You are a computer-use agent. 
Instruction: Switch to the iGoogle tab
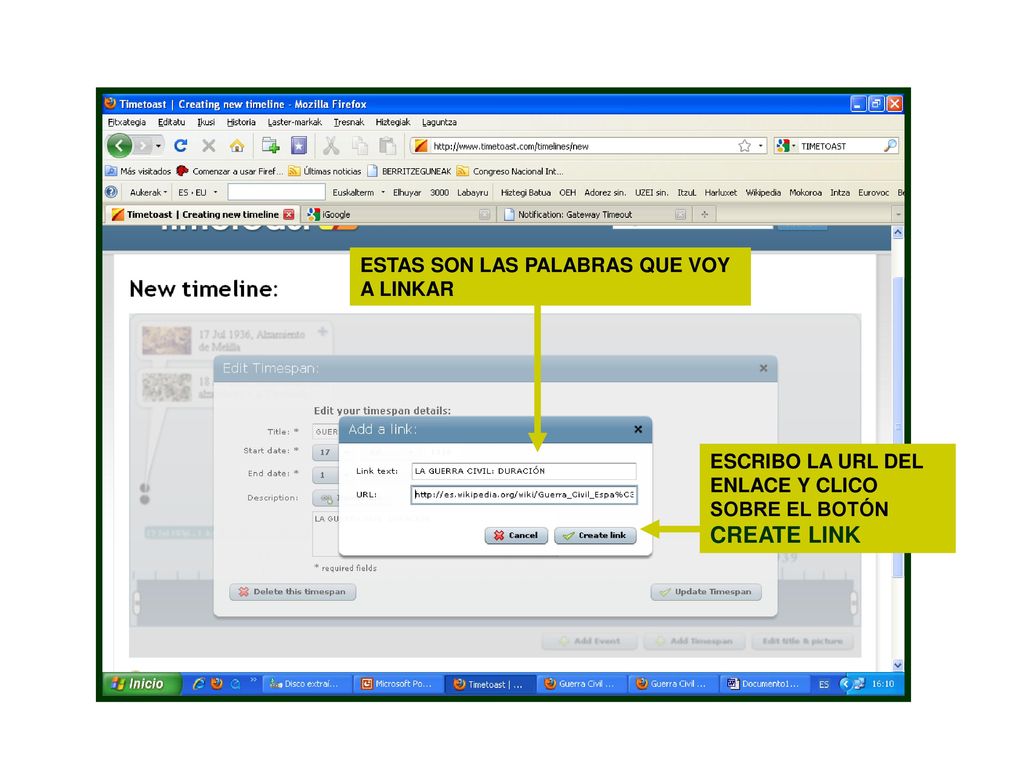(x=398, y=214)
